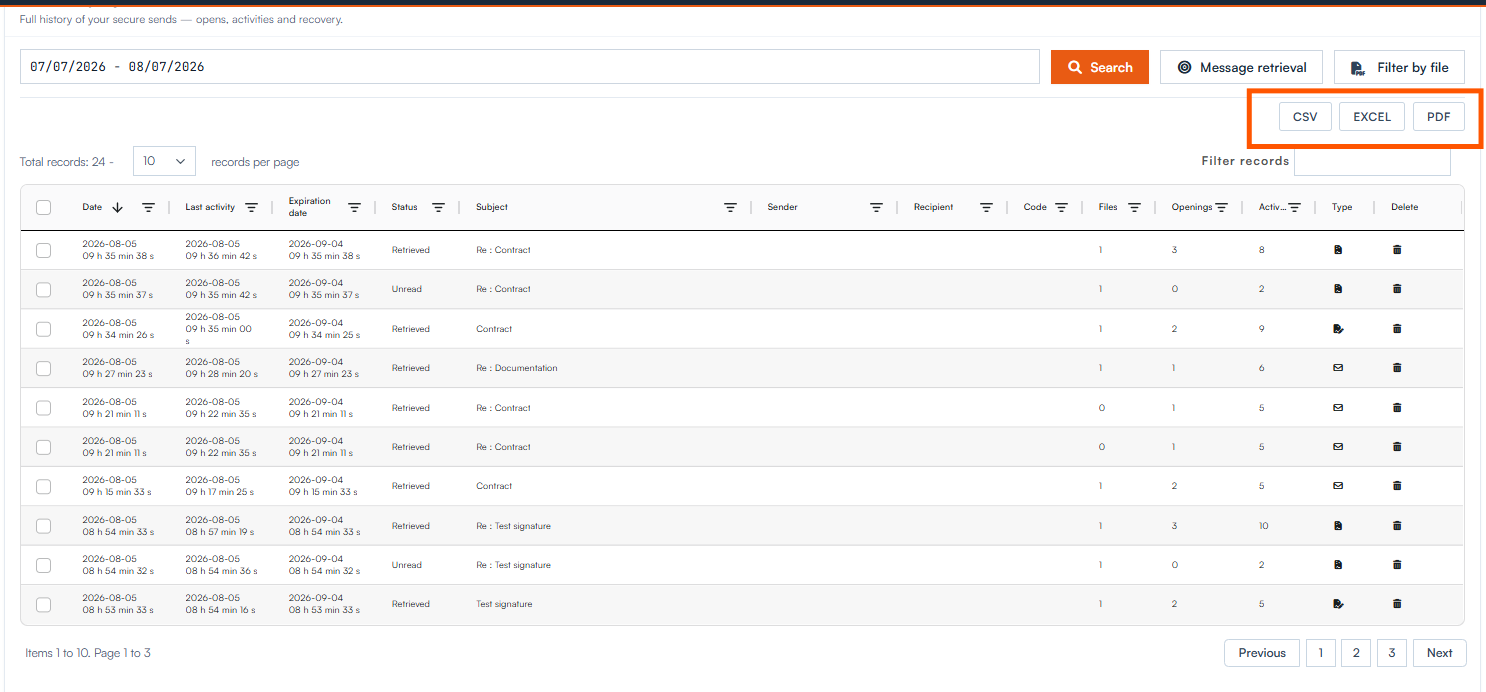The image size is (1486, 692).
Task: Open the Openings column filter icon
Action: pyautogui.click(x=1221, y=208)
